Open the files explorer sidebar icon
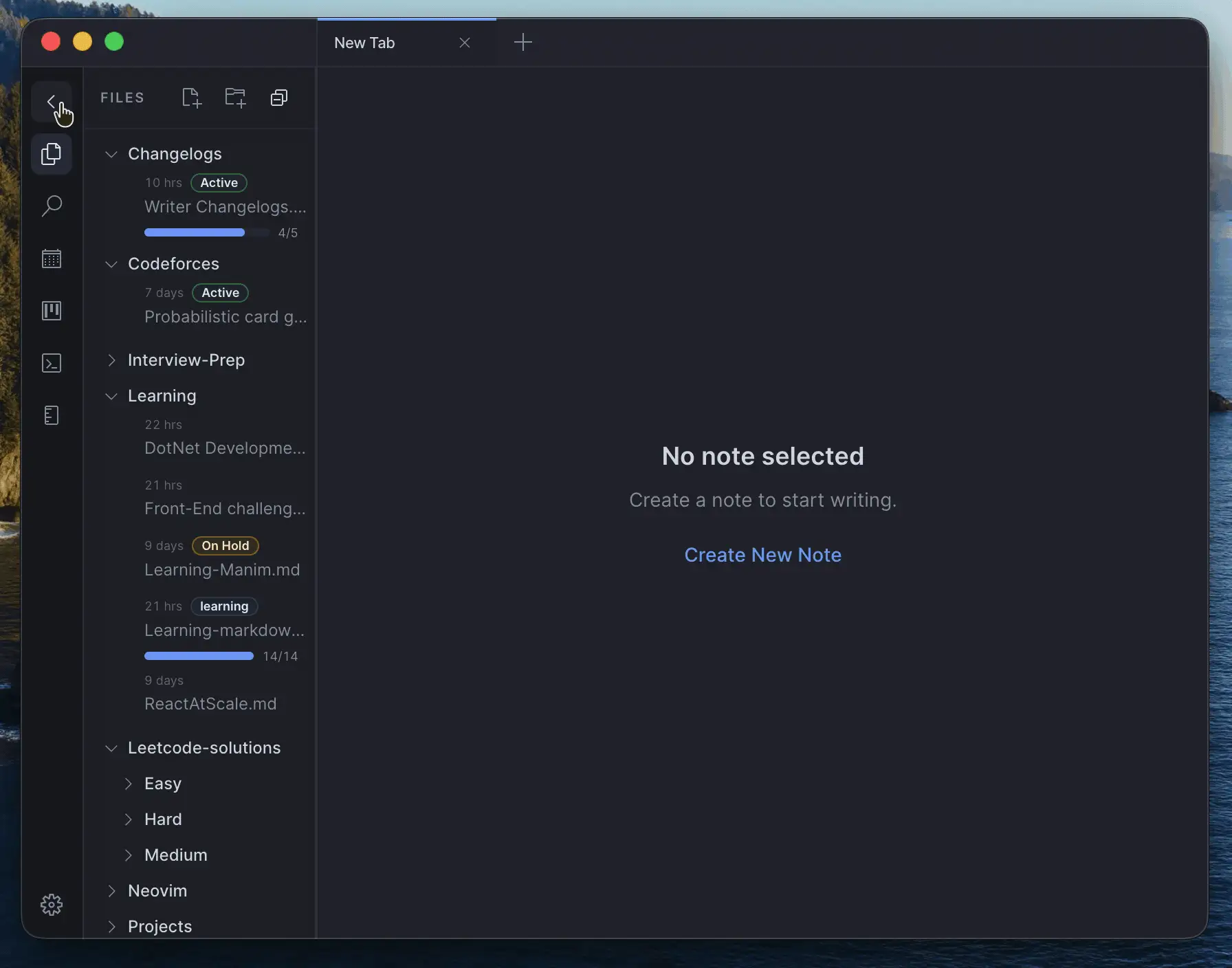The width and height of the screenshot is (1232, 968). point(52,154)
